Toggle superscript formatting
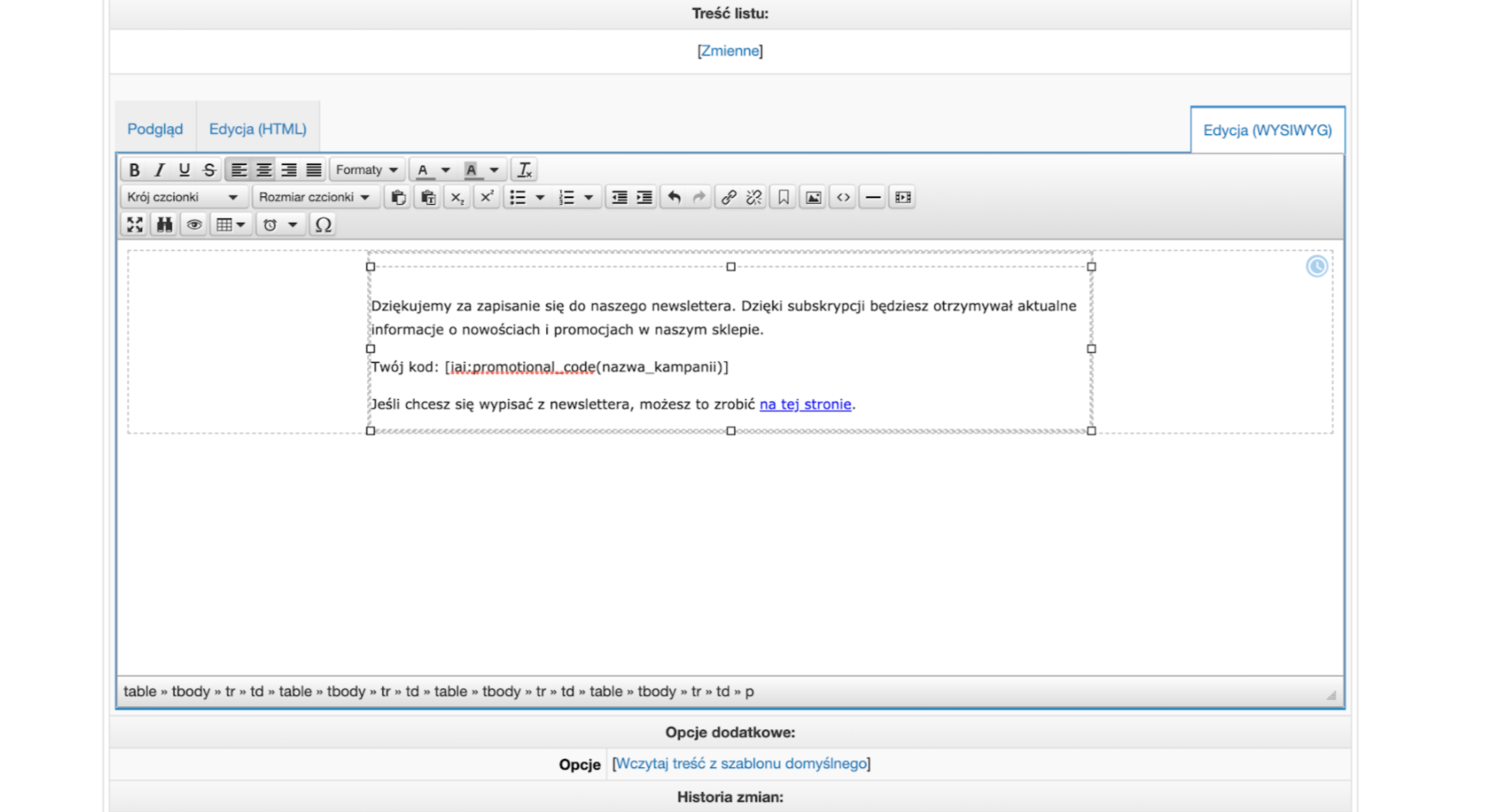The image size is (1509, 812). click(487, 197)
